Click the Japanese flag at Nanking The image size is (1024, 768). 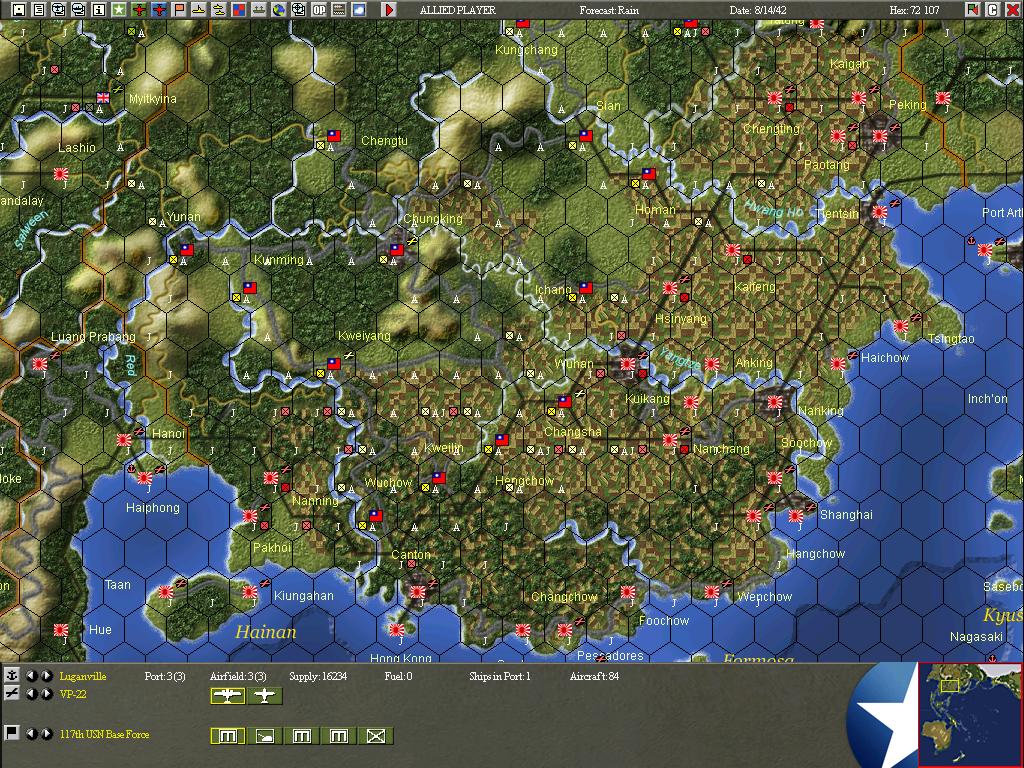(x=775, y=402)
